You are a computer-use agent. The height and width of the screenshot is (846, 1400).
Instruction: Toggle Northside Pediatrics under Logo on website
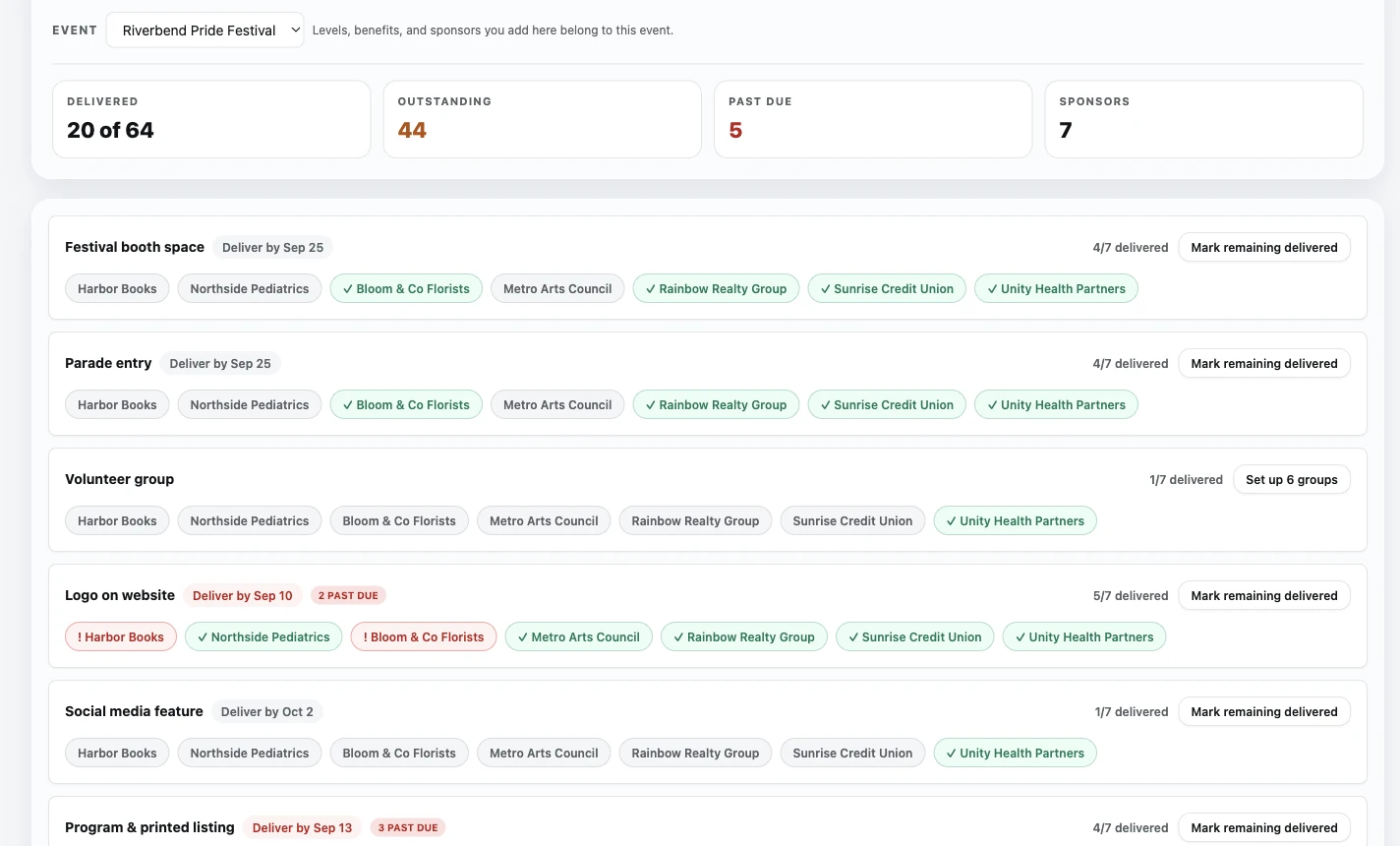point(263,637)
